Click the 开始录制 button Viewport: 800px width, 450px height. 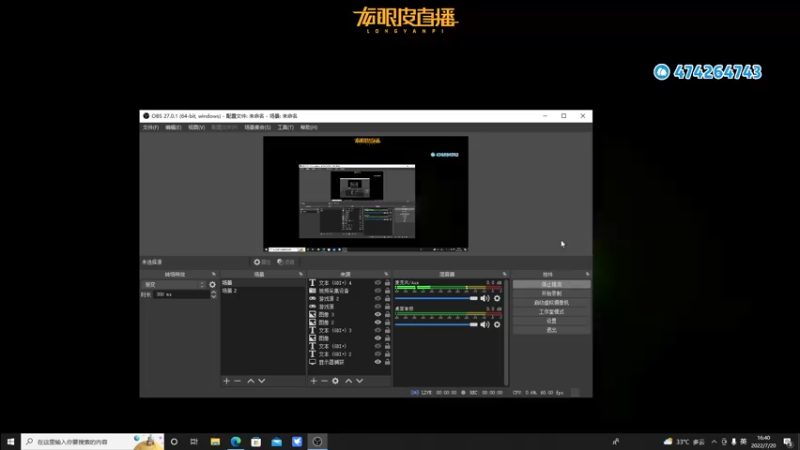click(x=552, y=293)
